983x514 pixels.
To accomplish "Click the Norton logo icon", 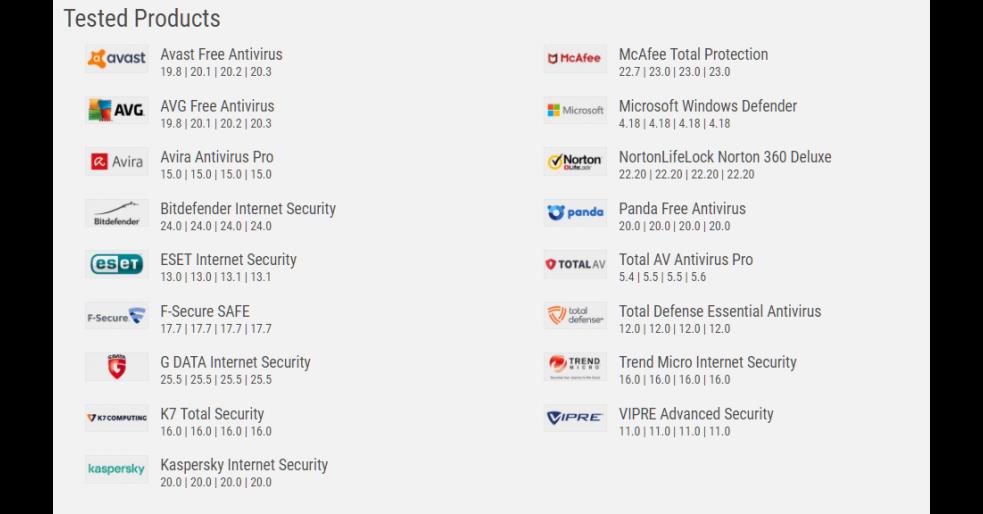I will coord(575,162).
